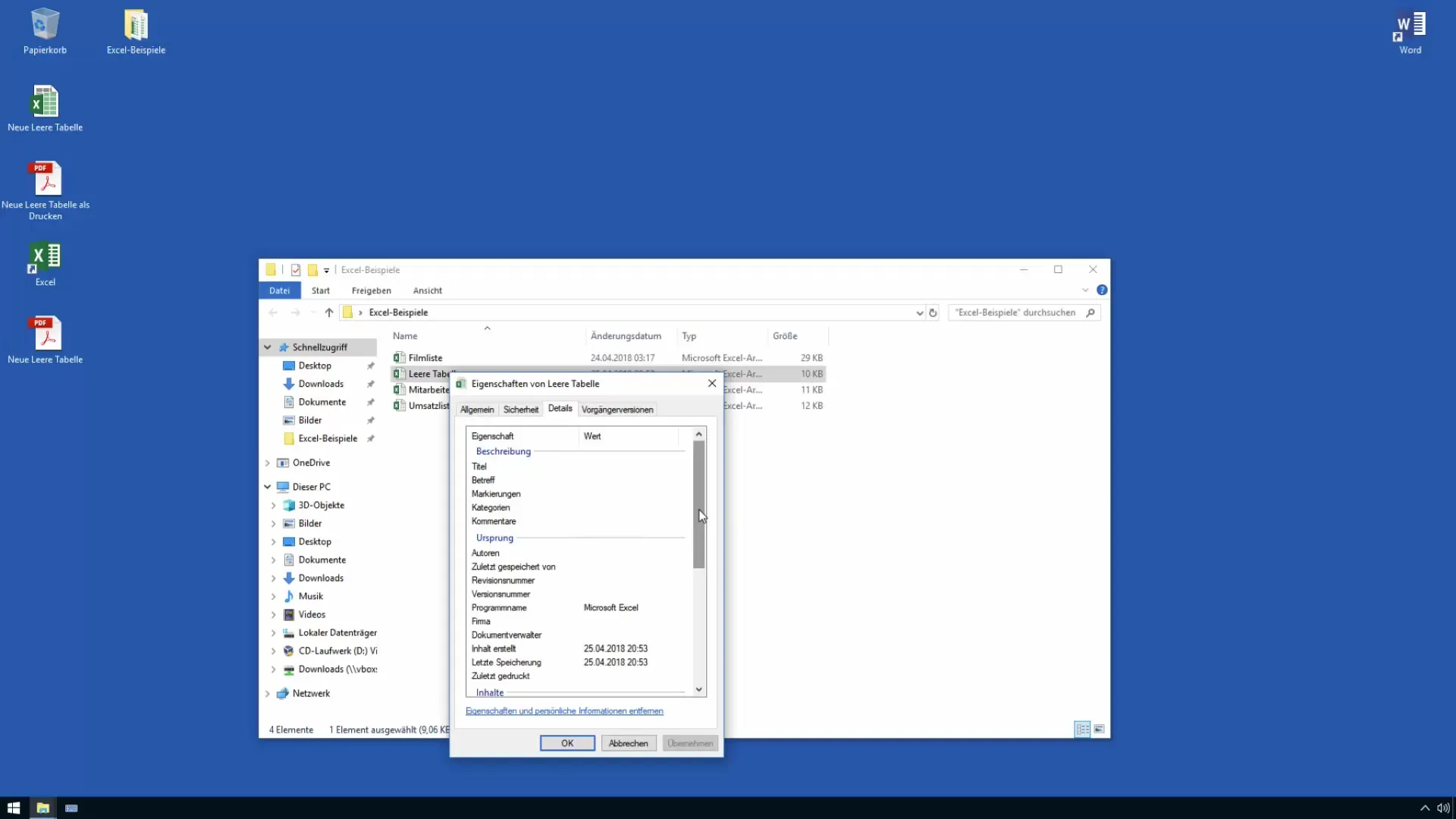Open the Excel-Beispiele folder icon

tap(134, 22)
